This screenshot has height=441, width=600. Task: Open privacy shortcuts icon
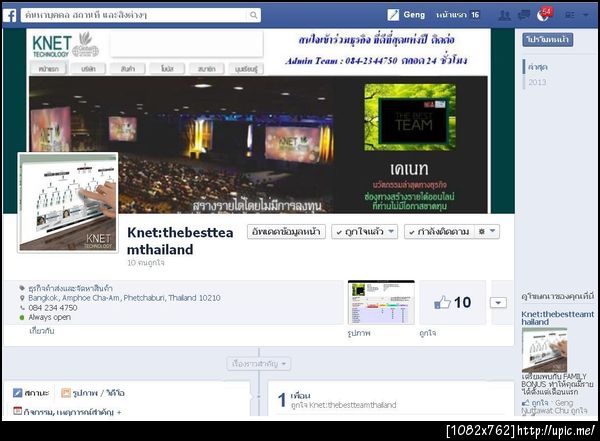570,15
